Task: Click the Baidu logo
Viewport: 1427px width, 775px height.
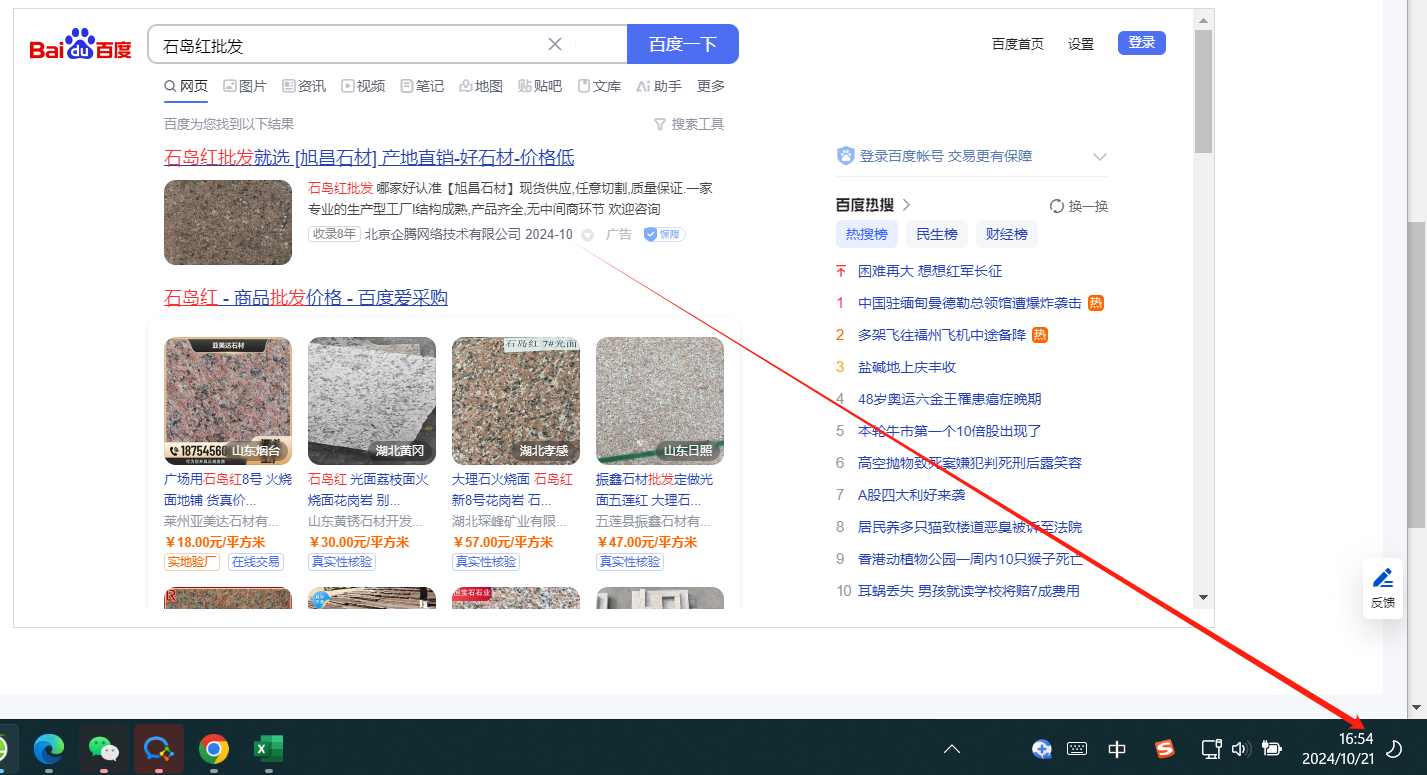Action: pos(80,46)
